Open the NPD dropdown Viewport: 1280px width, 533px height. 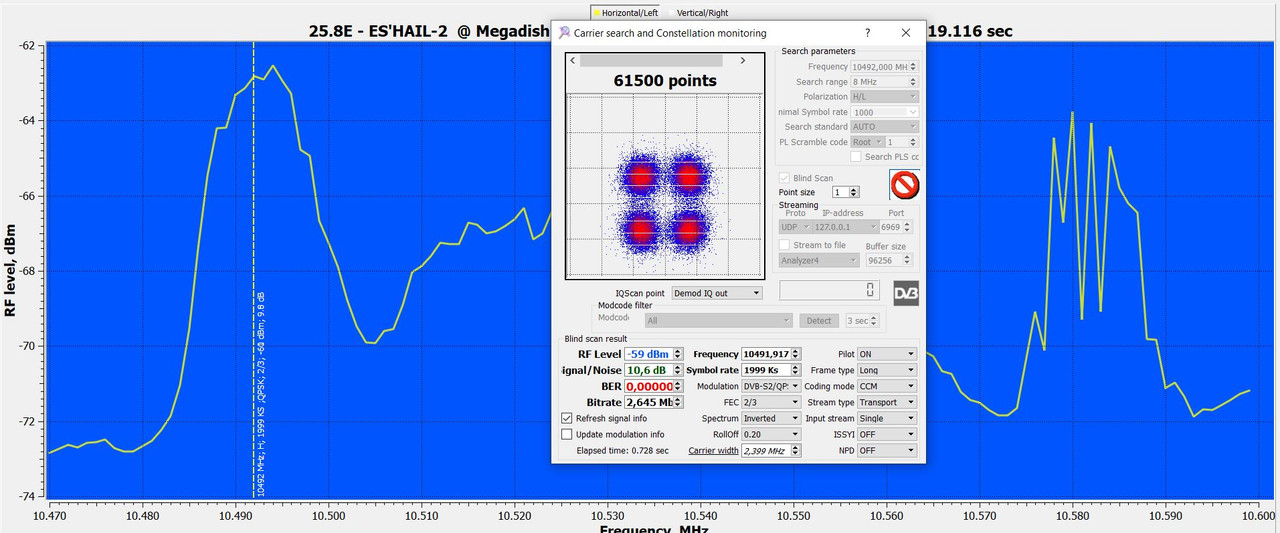(x=887, y=450)
